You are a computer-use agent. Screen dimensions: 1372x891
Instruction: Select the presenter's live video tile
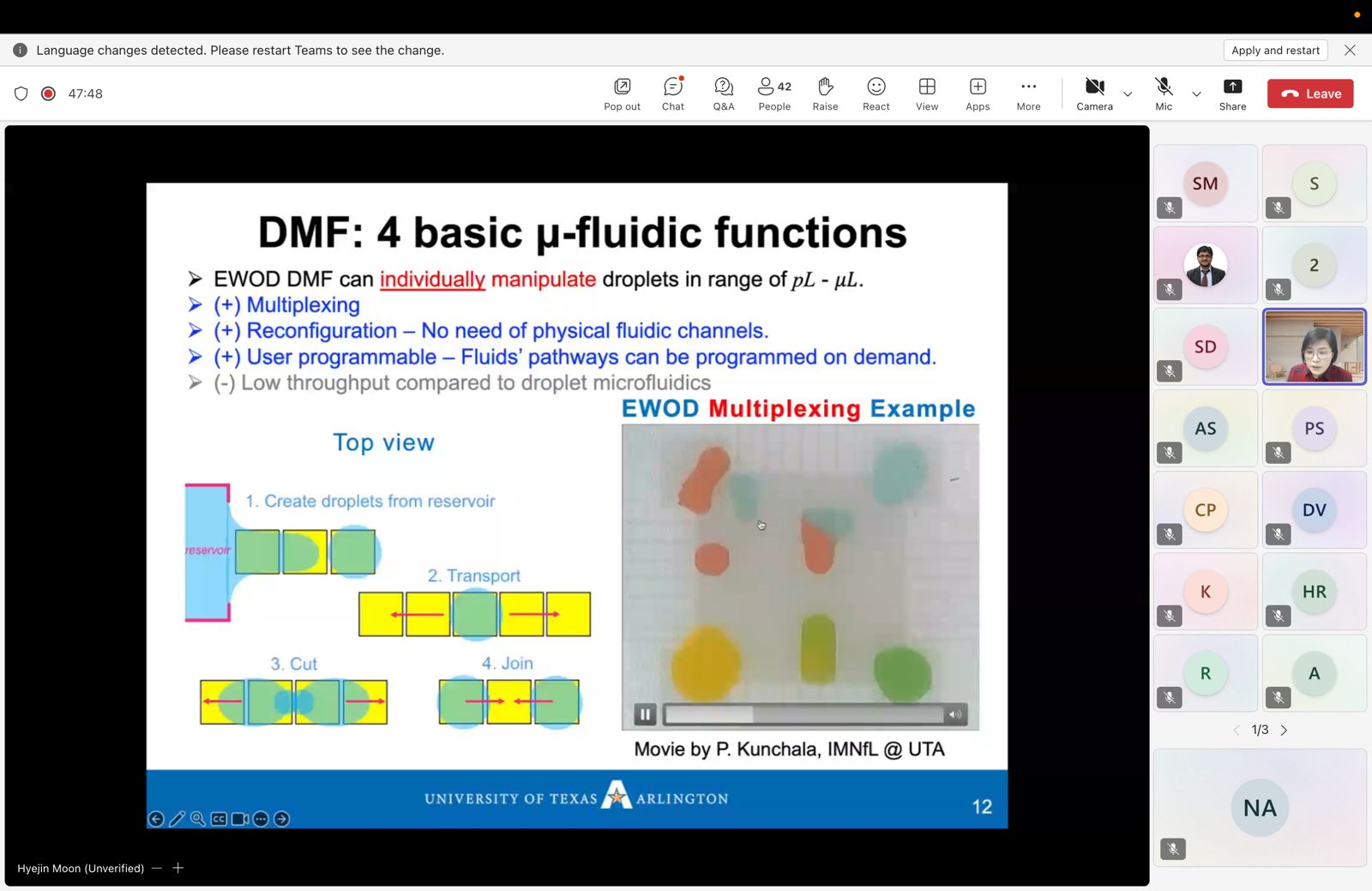coord(1314,346)
